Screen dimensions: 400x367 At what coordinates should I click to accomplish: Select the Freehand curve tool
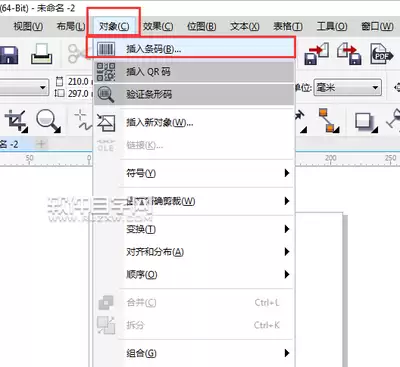(x=82, y=121)
